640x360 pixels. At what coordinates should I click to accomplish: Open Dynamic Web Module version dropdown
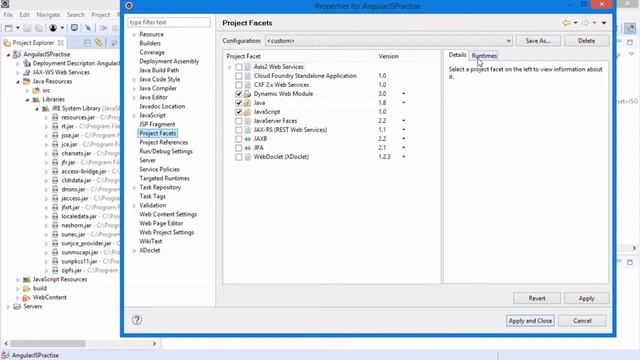click(x=404, y=94)
